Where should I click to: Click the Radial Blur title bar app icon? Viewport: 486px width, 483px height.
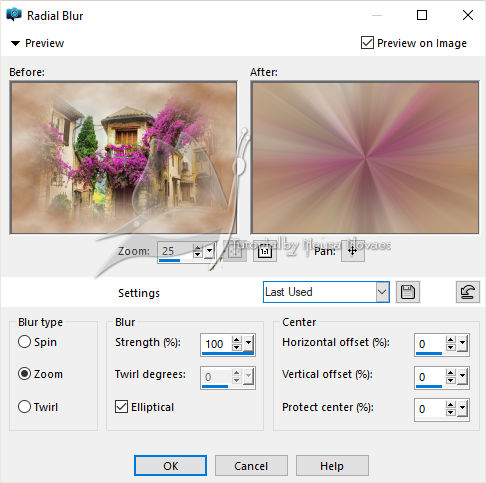point(14,15)
